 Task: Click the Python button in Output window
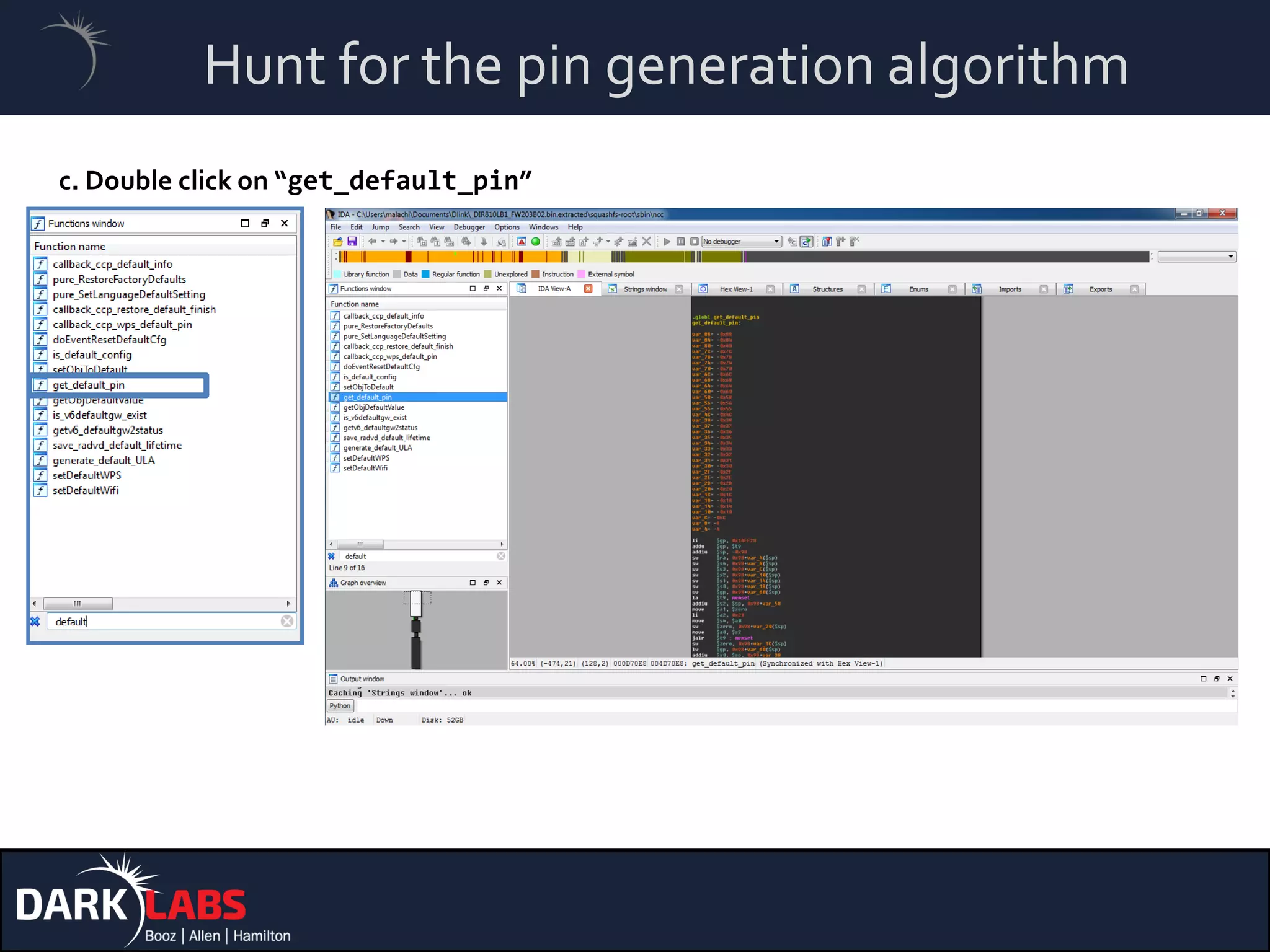(x=340, y=706)
